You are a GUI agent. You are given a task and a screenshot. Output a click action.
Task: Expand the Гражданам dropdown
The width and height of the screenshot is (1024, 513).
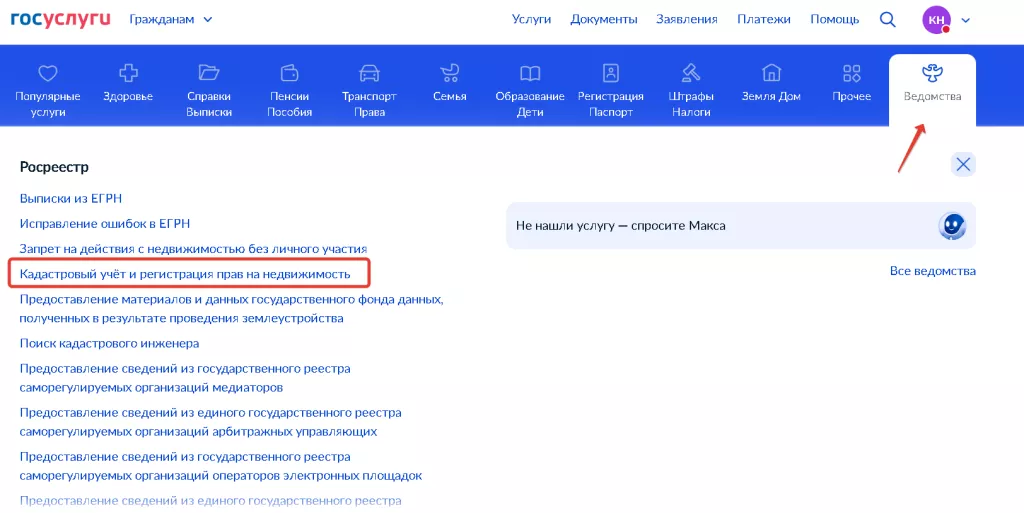point(170,20)
